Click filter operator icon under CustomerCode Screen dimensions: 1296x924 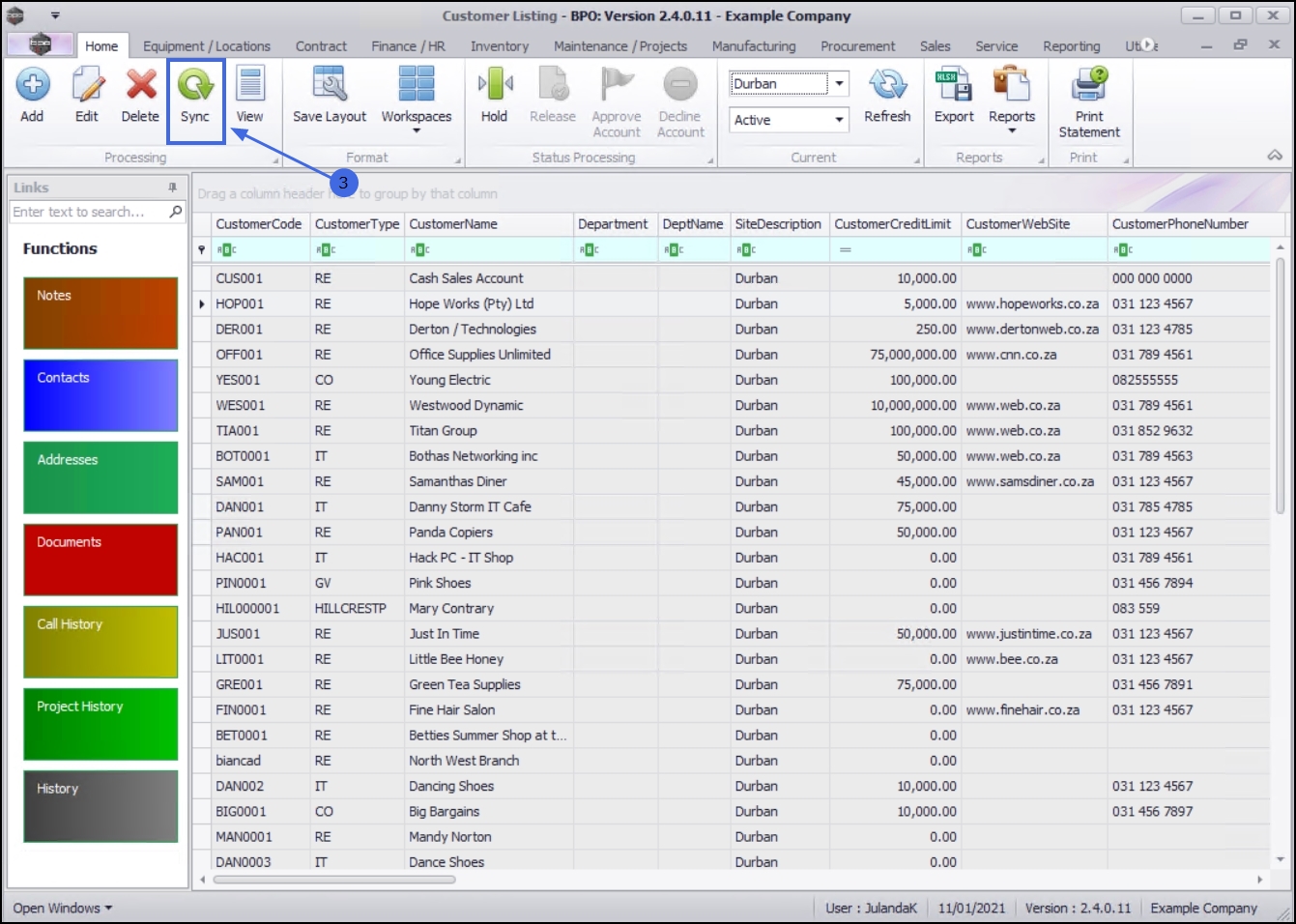pyautogui.click(x=227, y=250)
